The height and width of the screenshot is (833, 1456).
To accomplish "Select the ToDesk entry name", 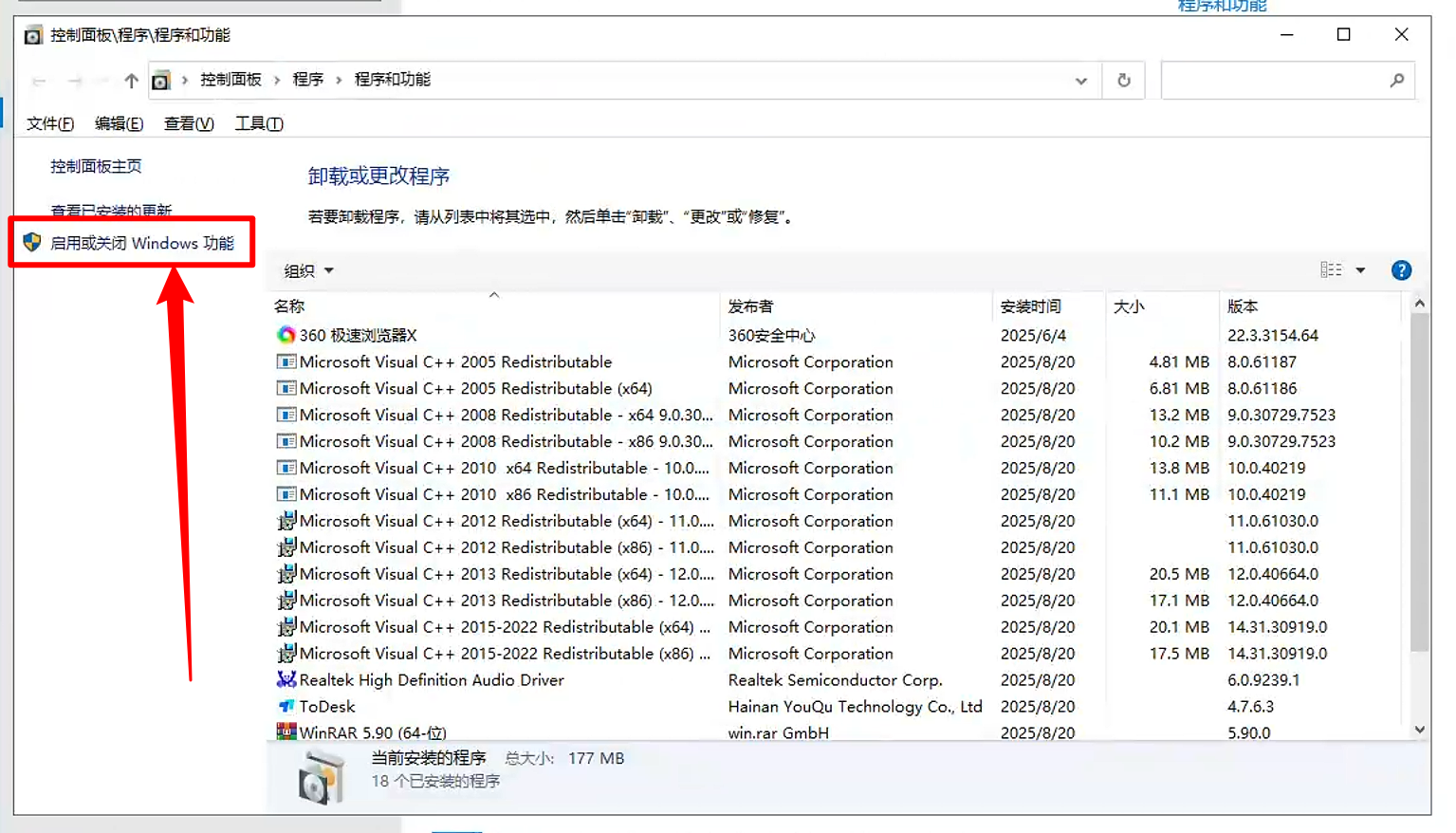I will tap(327, 706).
